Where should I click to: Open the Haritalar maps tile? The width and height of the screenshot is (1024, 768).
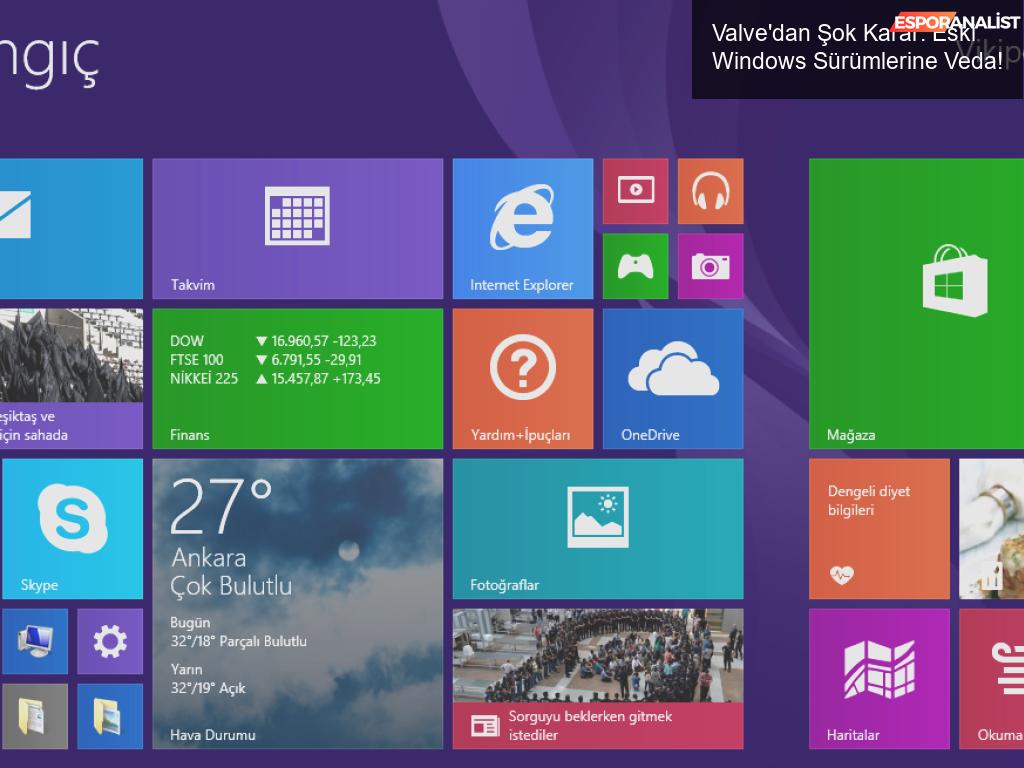tap(878, 678)
